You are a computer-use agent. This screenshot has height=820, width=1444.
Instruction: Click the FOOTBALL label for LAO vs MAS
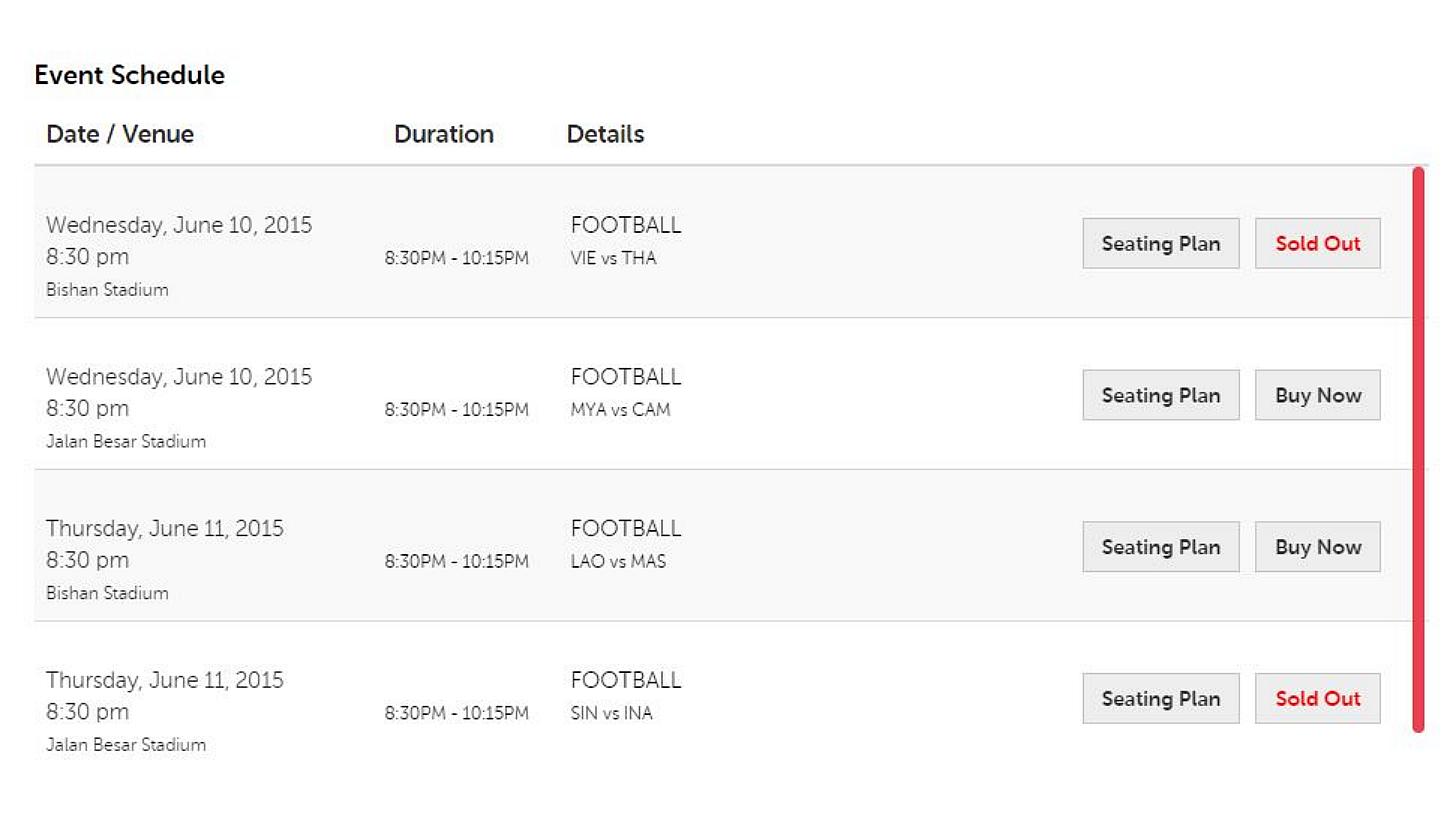(x=625, y=528)
